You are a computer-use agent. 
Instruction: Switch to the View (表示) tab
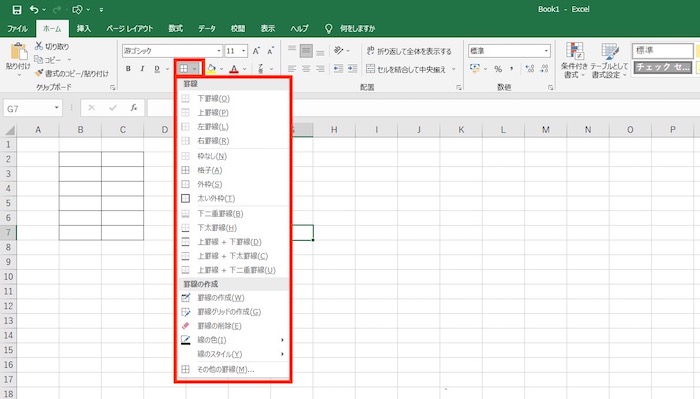pyautogui.click(x=267, y=29)
